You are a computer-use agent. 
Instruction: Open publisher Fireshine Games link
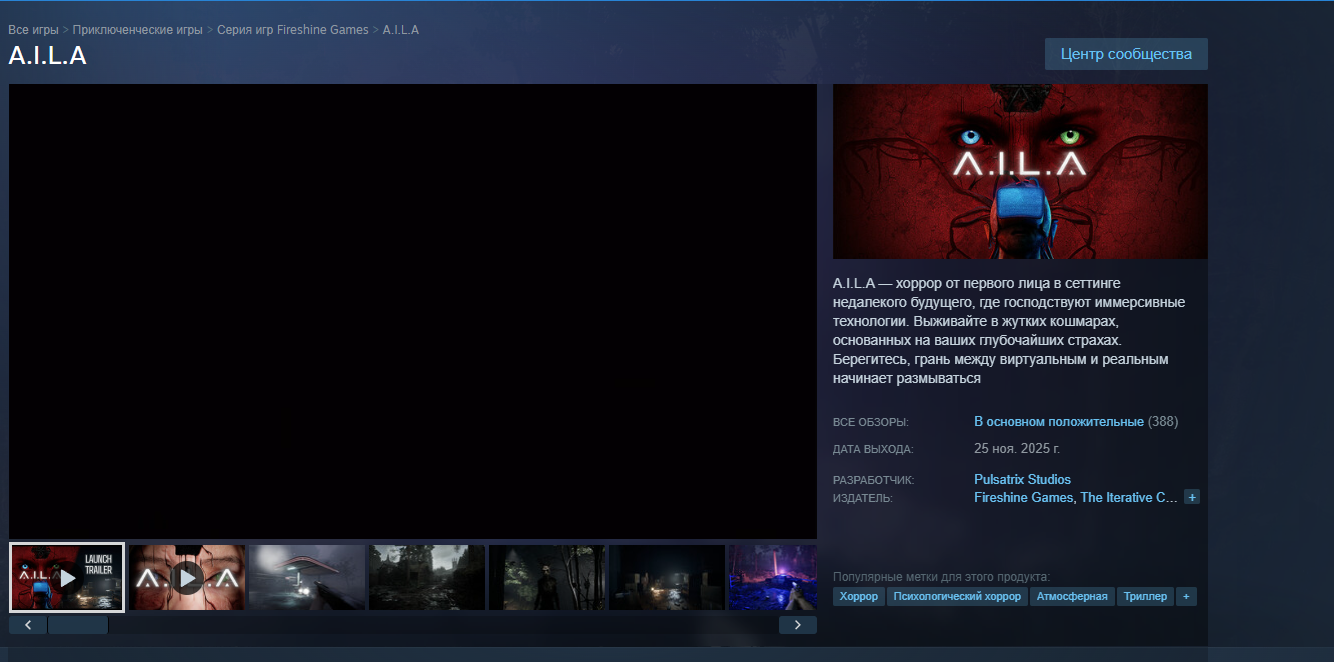click(1023, 497)
